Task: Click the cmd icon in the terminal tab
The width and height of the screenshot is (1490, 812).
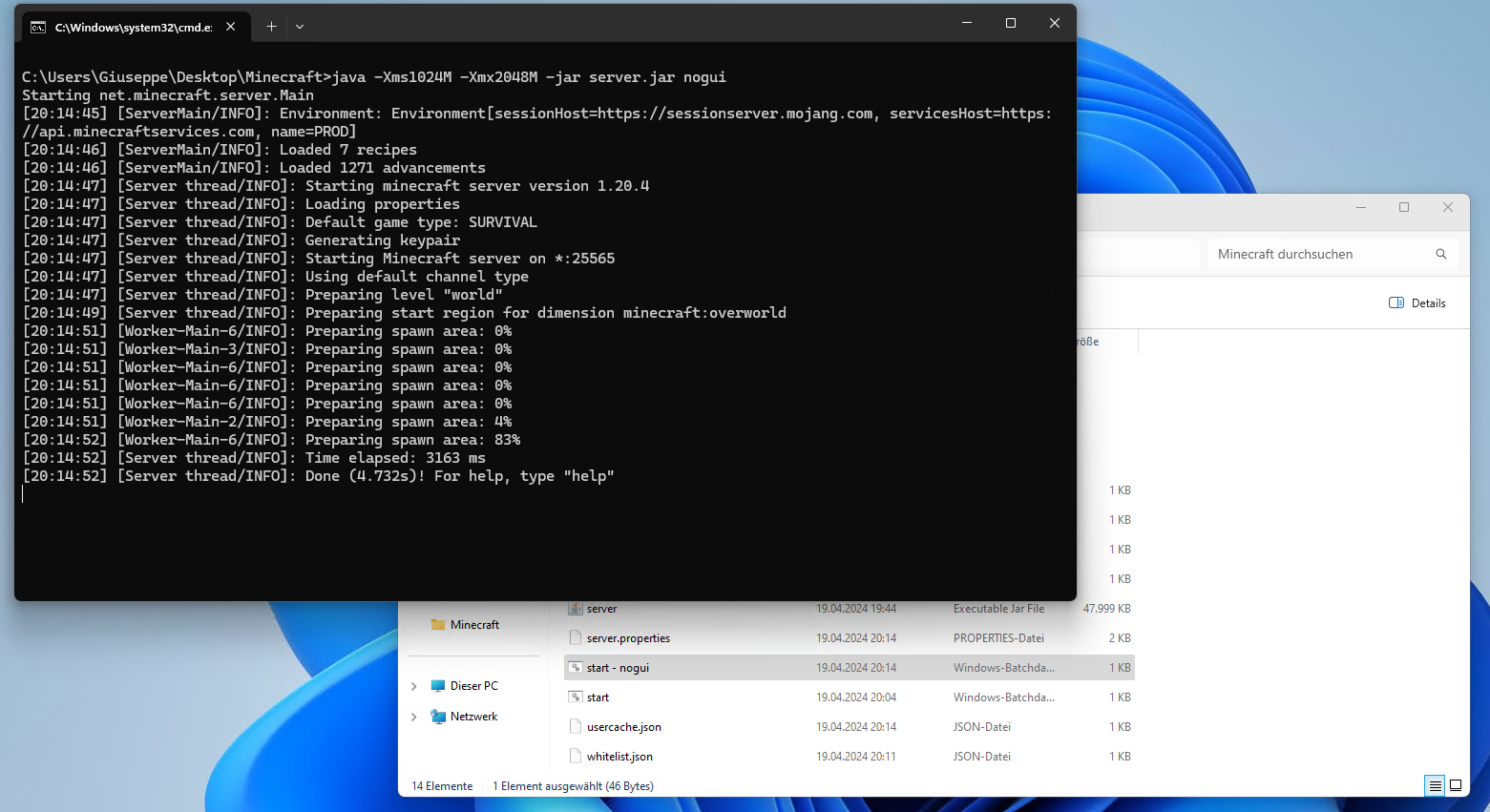Action: [38, 27]
